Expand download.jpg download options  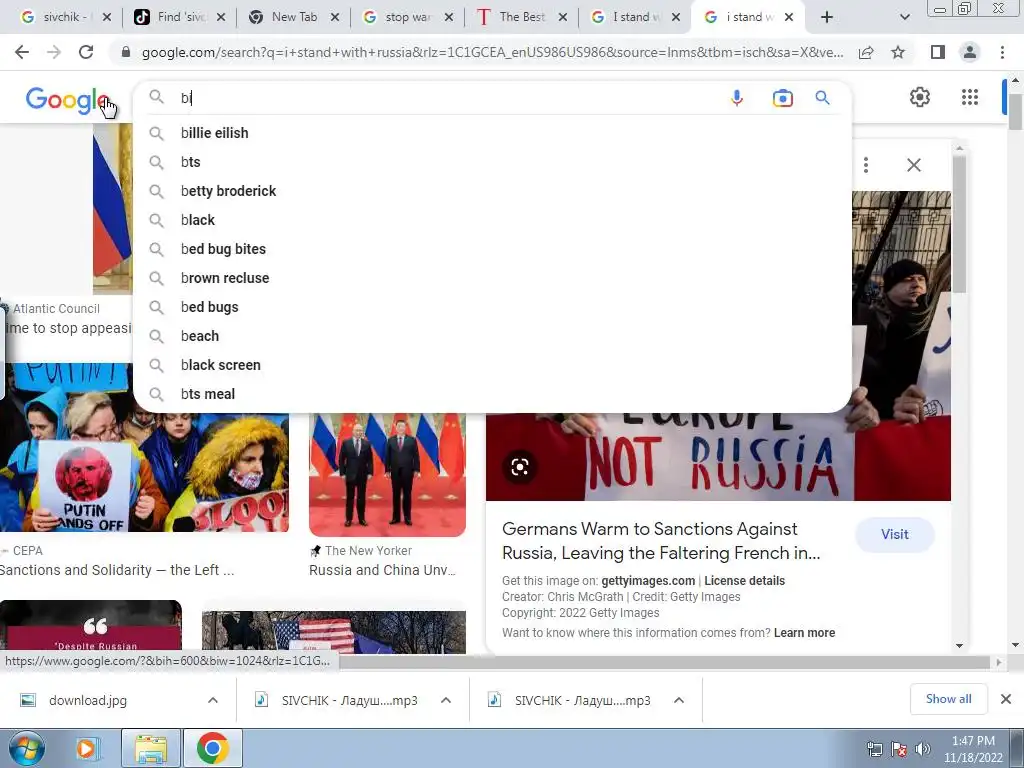[212, 700]
